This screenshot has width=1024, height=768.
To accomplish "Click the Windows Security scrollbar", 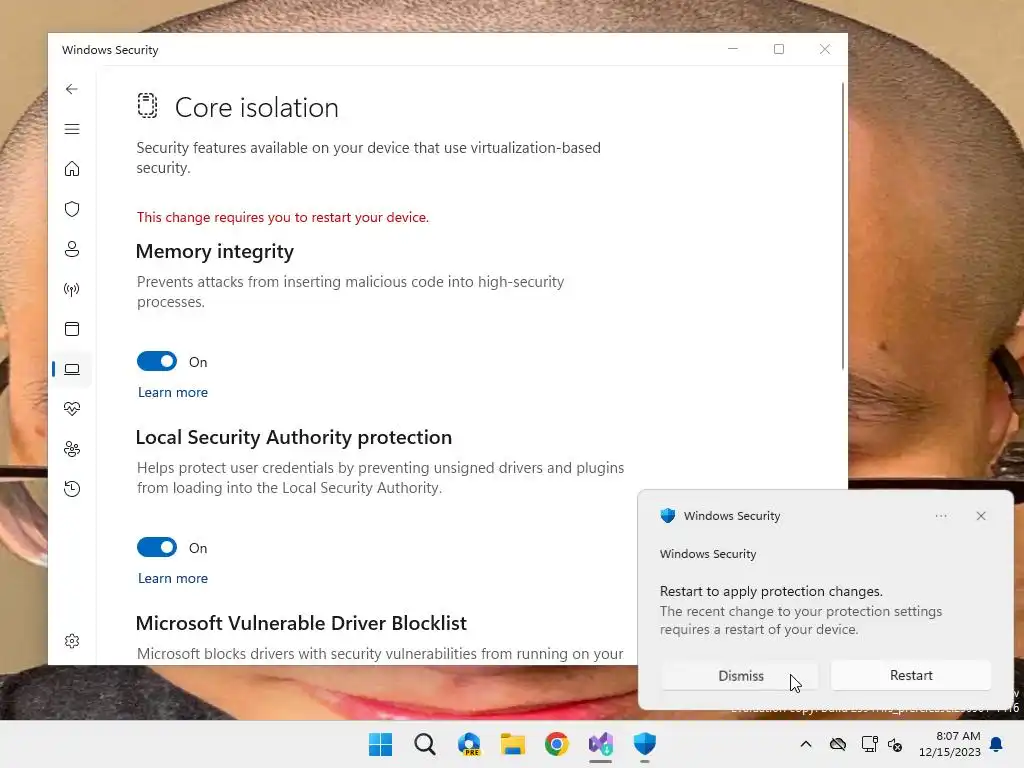I will tap(843, 226).
